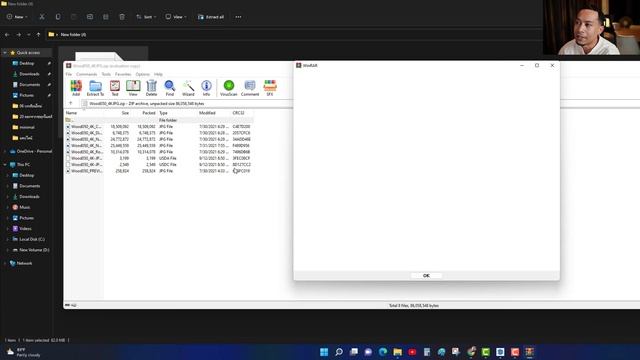Expand the OneDrive - Personal node
The image size is (640, 360).
click(5, 151)
